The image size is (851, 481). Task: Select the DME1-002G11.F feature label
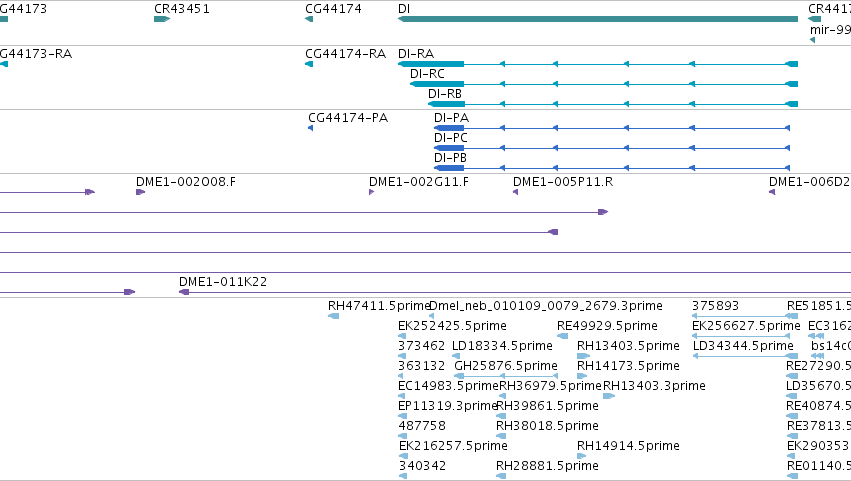point(419,182)
